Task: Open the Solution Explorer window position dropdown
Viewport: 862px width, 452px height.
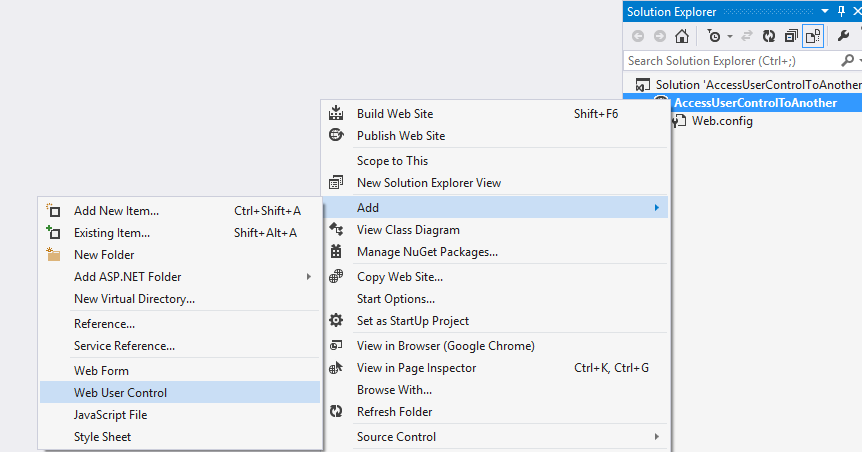Action: [x=826, y=11]
